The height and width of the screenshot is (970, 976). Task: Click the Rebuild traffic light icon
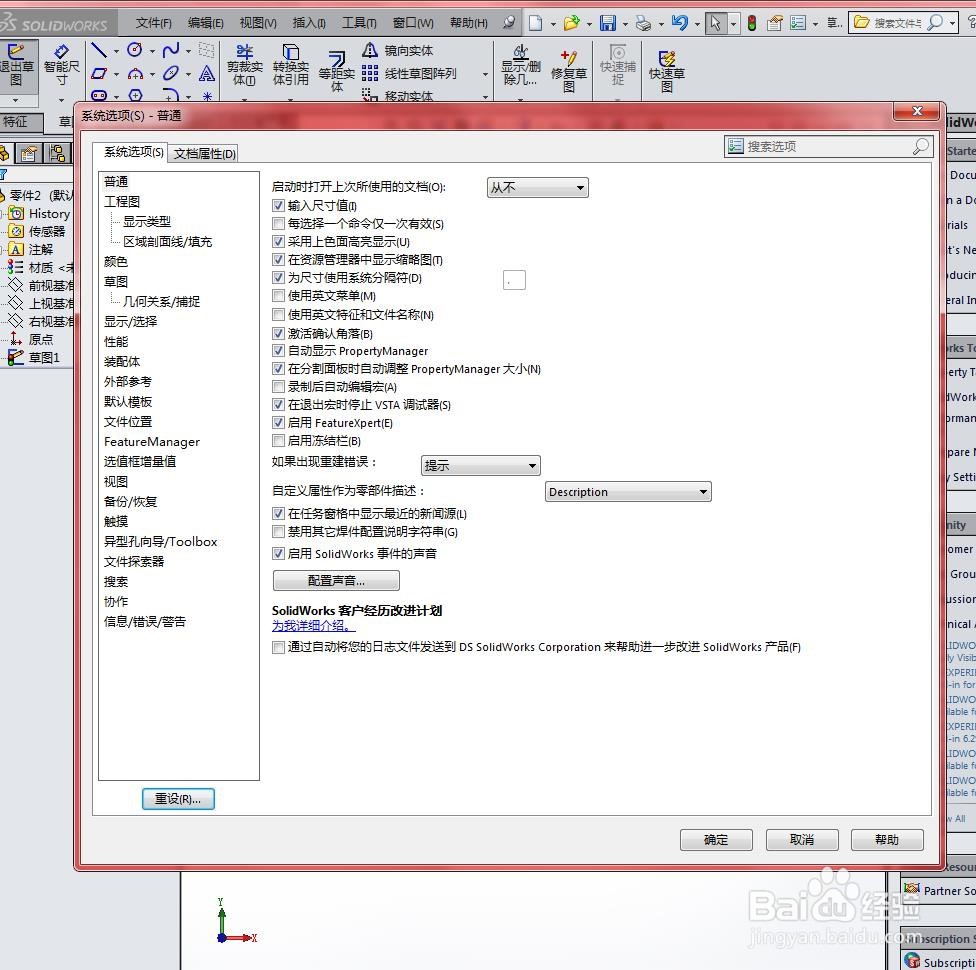coord(752,24)
